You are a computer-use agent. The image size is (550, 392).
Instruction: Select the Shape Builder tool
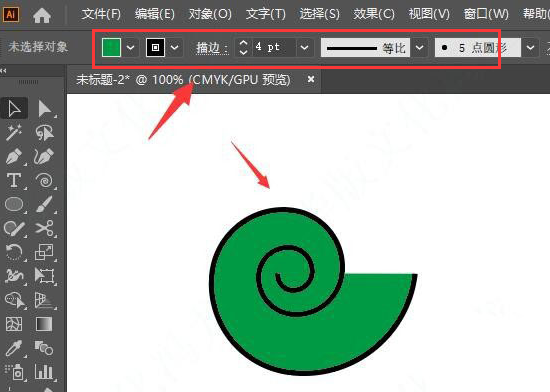pyautogui.click(x=14, y=300)
